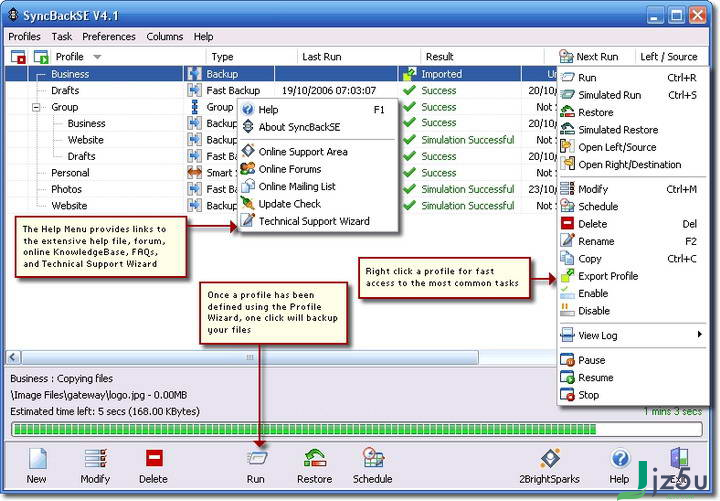Screen dimensions: 720x501
Task: Click the stop-all icon left of Profile header
Action: coord(18,57)
